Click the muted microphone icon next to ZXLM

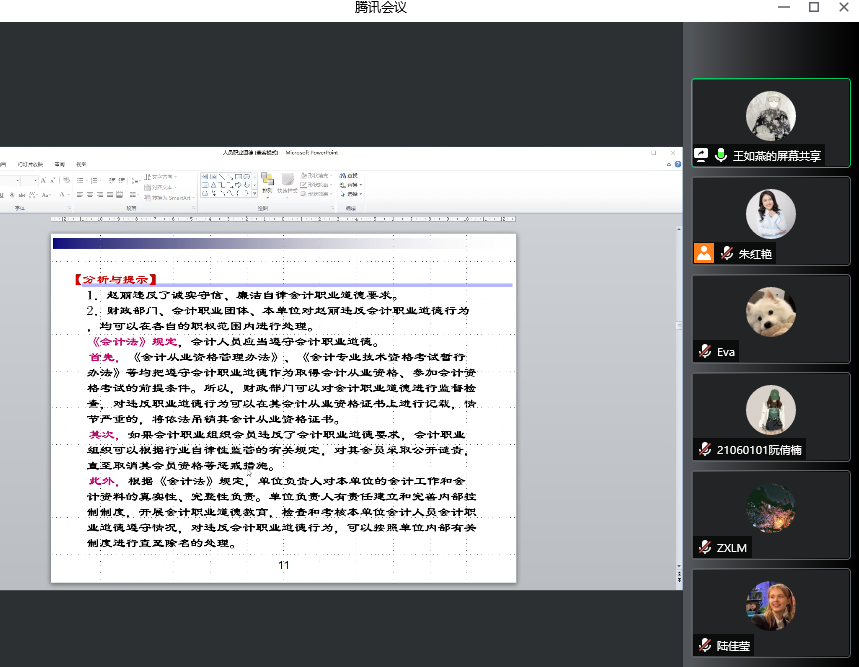[706, 548]
